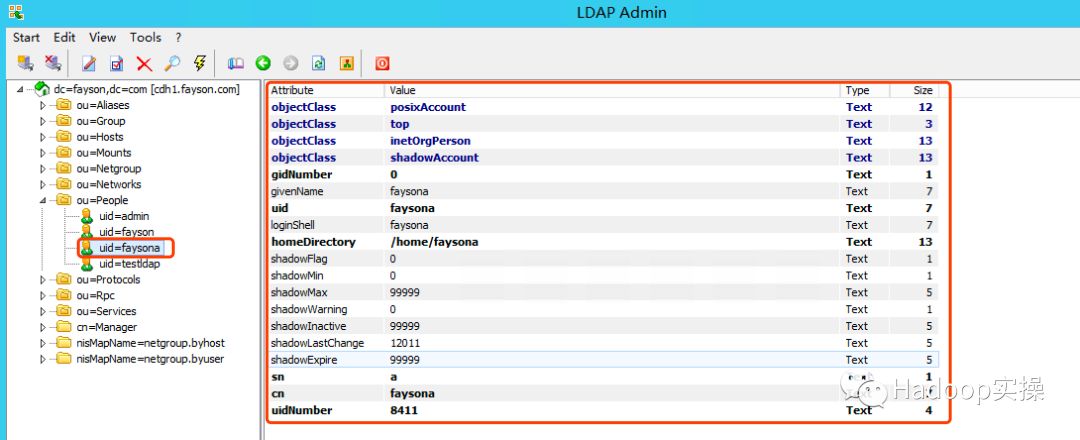Click the Disconnect toolbar icon
The width and height of the screenshot is (1080, 440).
pyautogui.click(x=52, y=63)
